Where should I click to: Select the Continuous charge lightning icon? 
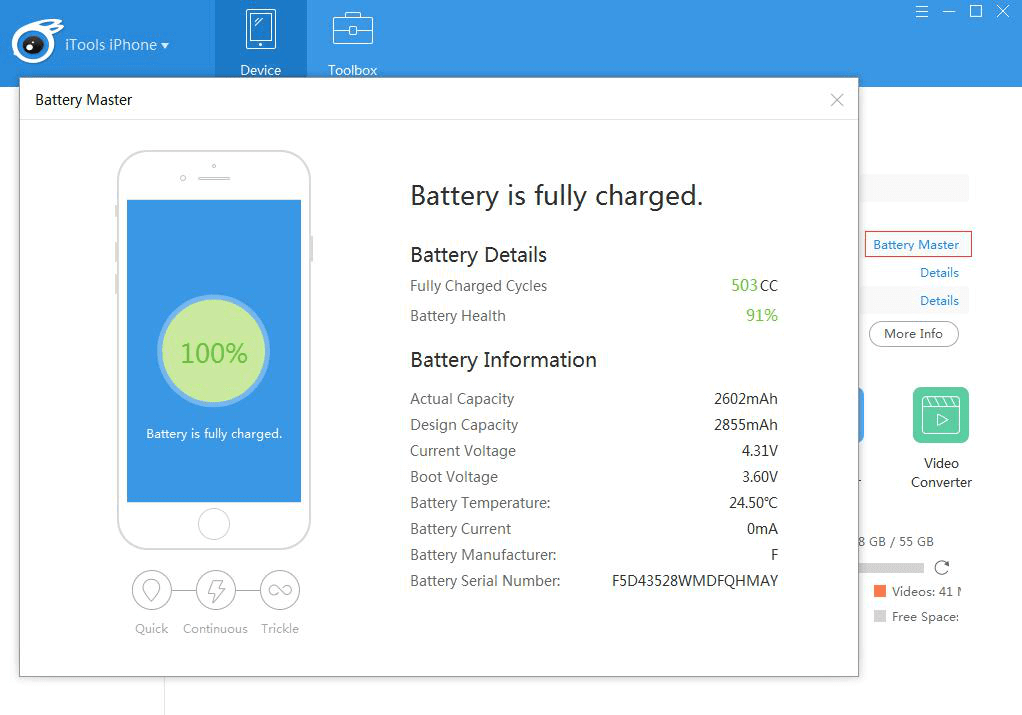(216, 591)
